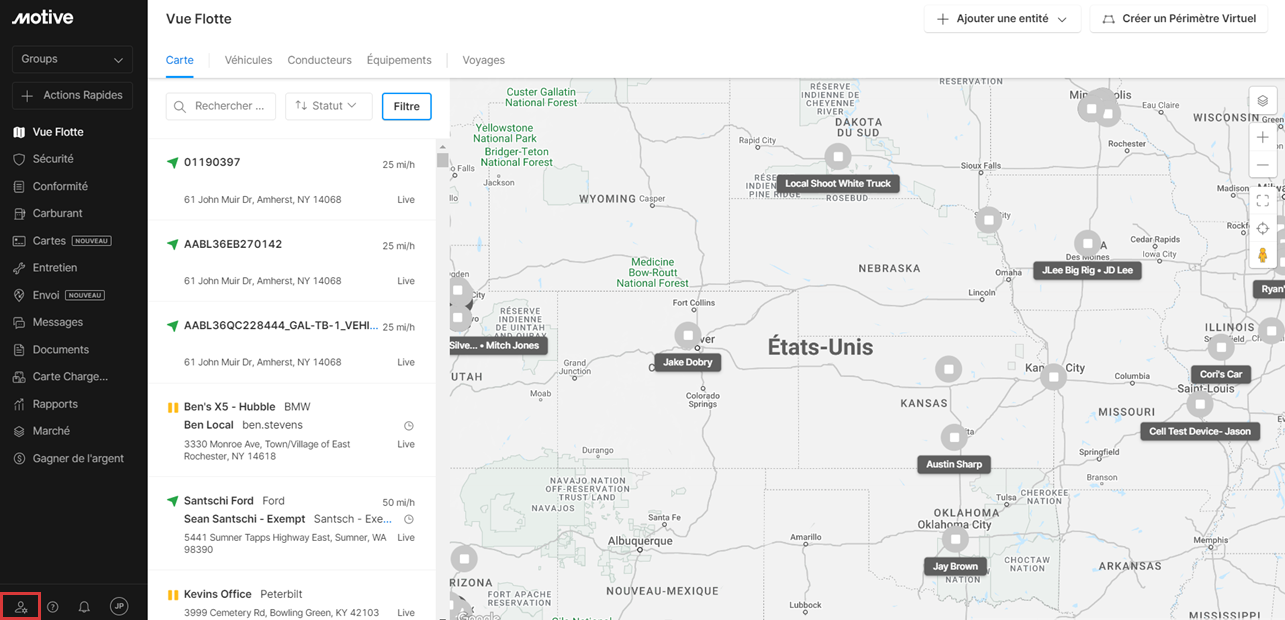
Task: Select the map marker above Local Shoot White Truck
Action: click(837, 157)
